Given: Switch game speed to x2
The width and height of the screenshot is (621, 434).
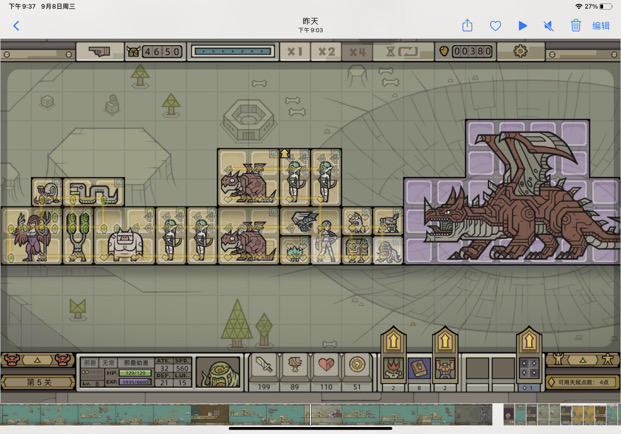Looking at the screenshot, I should click(326, 51).
